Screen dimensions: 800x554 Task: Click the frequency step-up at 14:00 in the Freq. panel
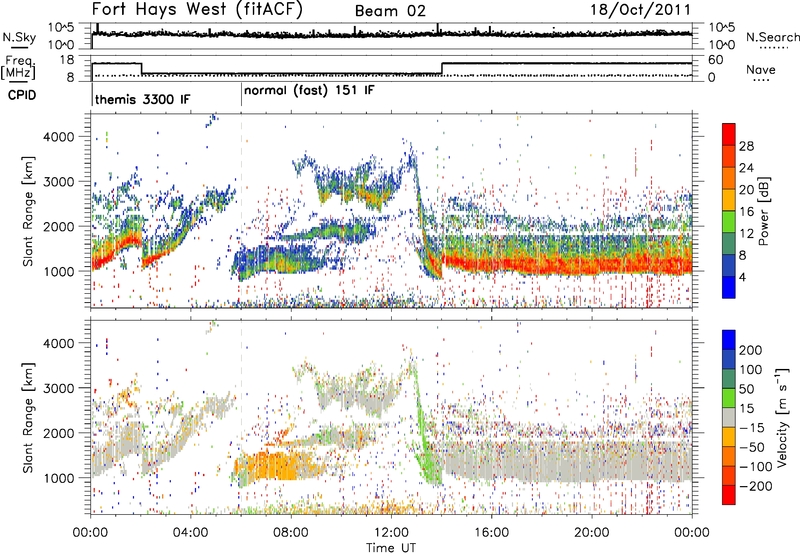pyautogui.click(x=442, y=68)
